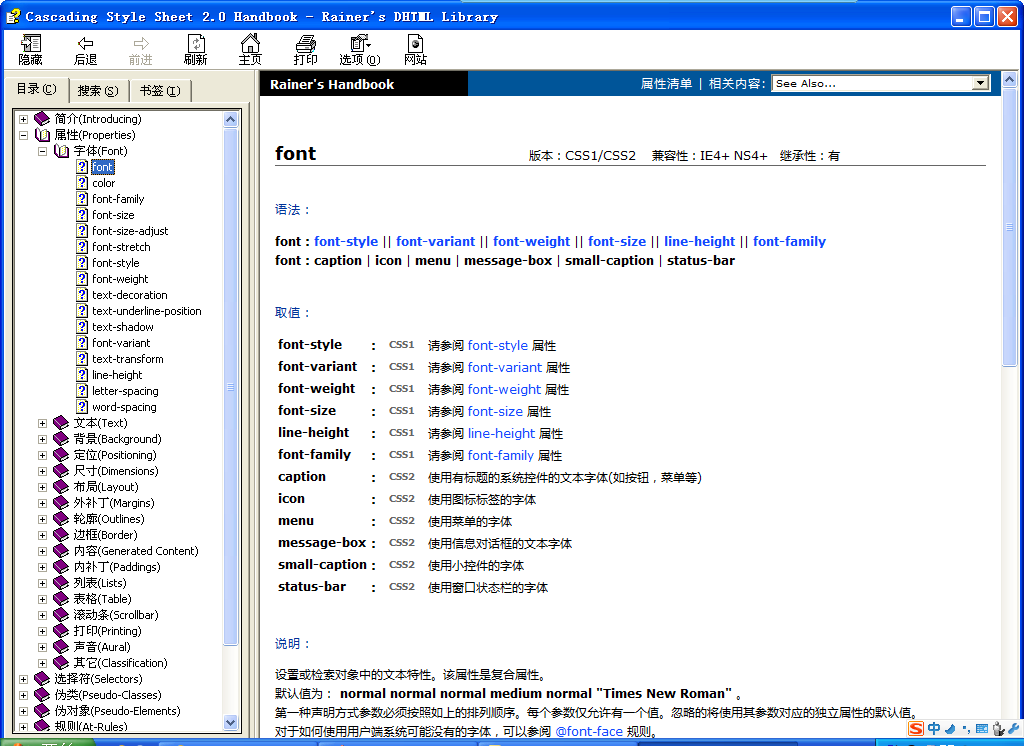
Task: Click the page icon beside line-height in tree
Action: point(82,375)
